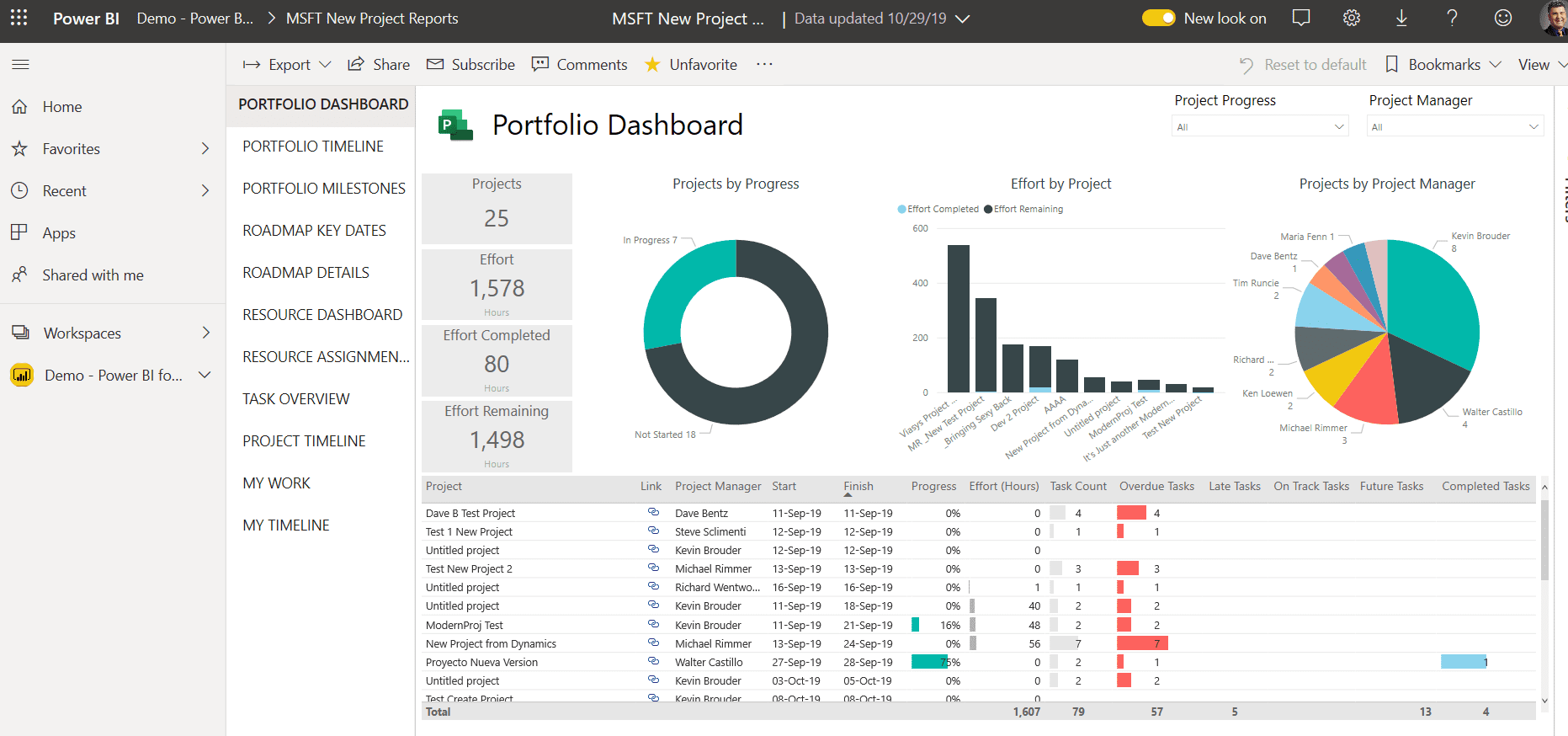Image resolution: width=1568 pixels, height=736 pixels.
Task: Click the Project app logo
Action: 455,125
